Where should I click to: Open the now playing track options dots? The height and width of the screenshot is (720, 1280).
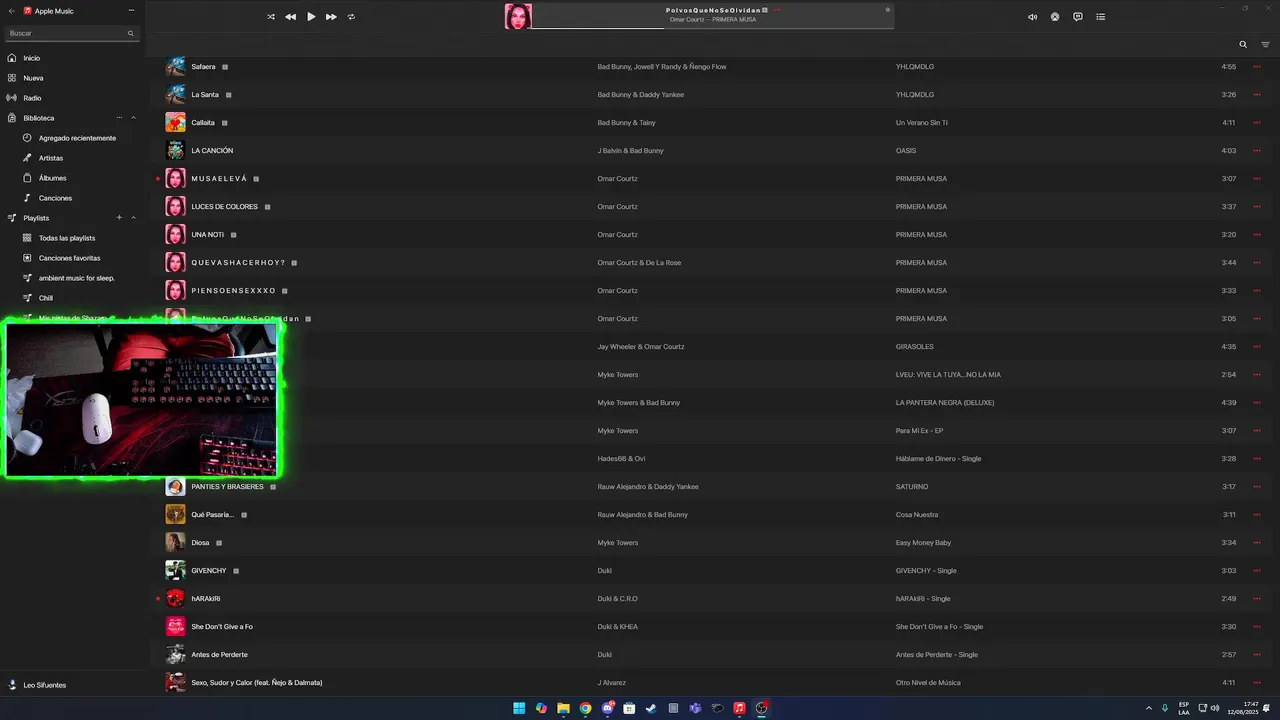pyautogui.click(x=777, y=10)
